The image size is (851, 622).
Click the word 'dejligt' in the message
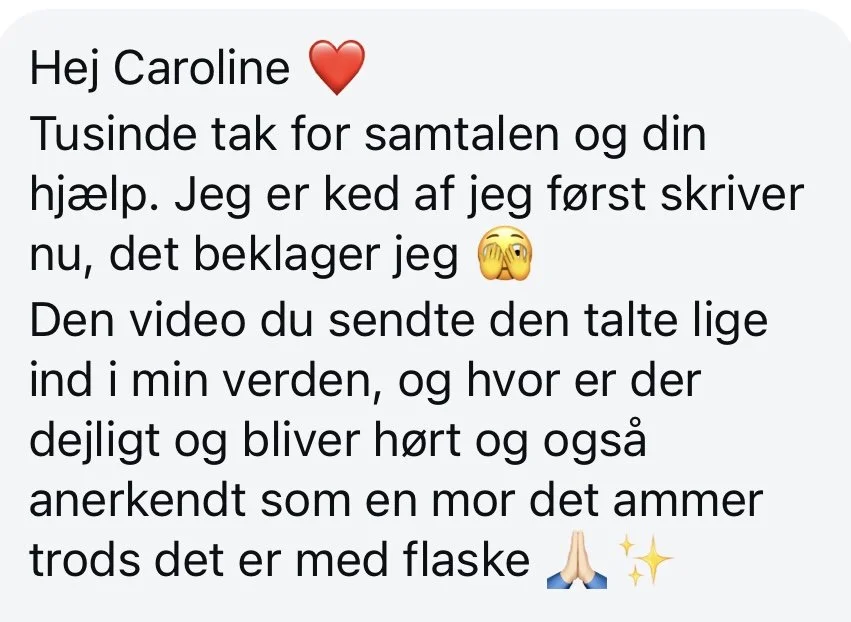pyautogui.click(x=95, y=441)
